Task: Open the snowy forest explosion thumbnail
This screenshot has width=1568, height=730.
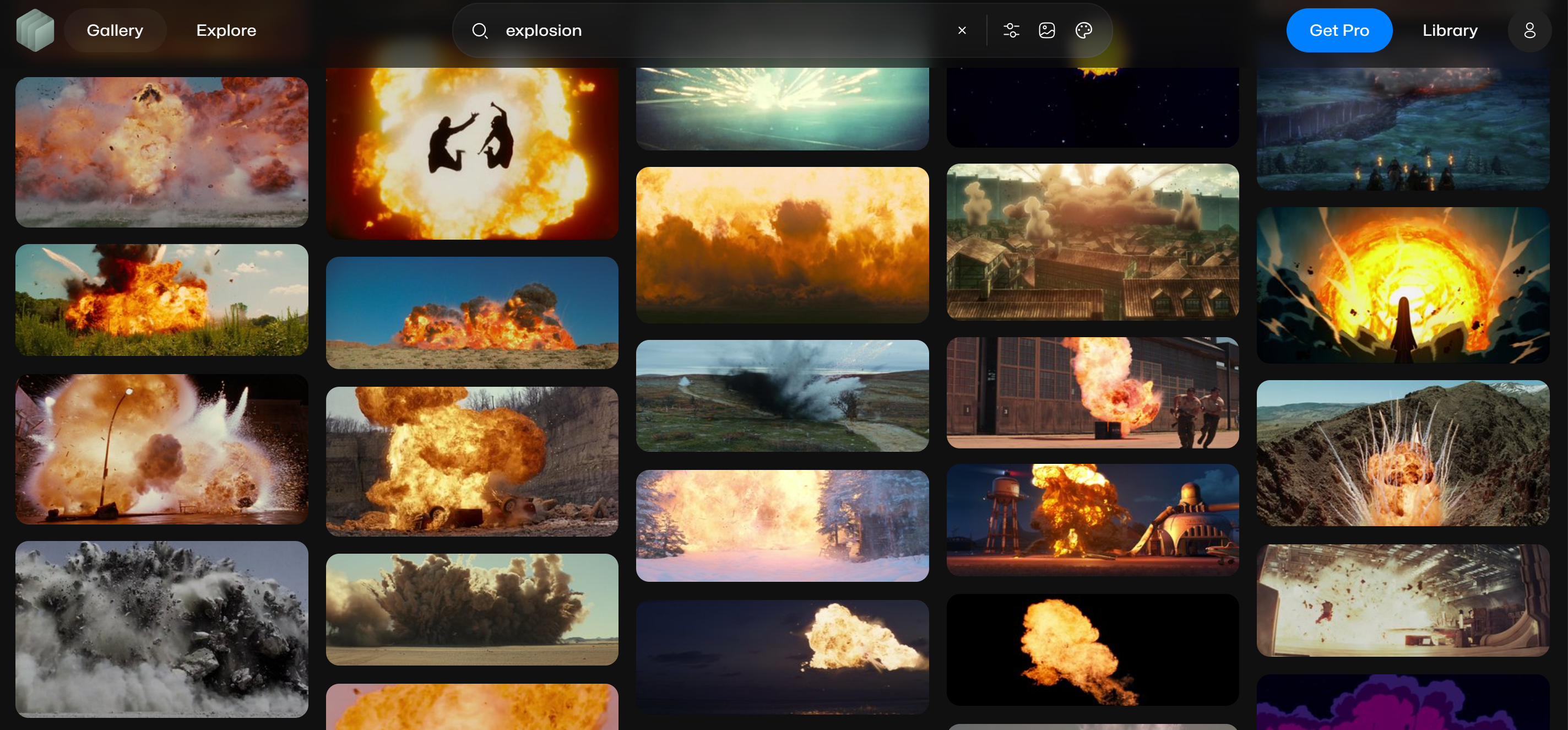Action: 782,526
